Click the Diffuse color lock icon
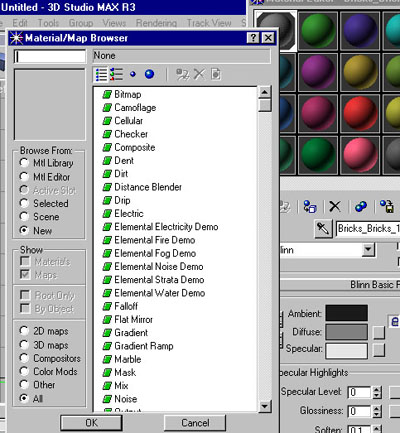The height and width of the screenshot is (433, 400). coord(395,322)
